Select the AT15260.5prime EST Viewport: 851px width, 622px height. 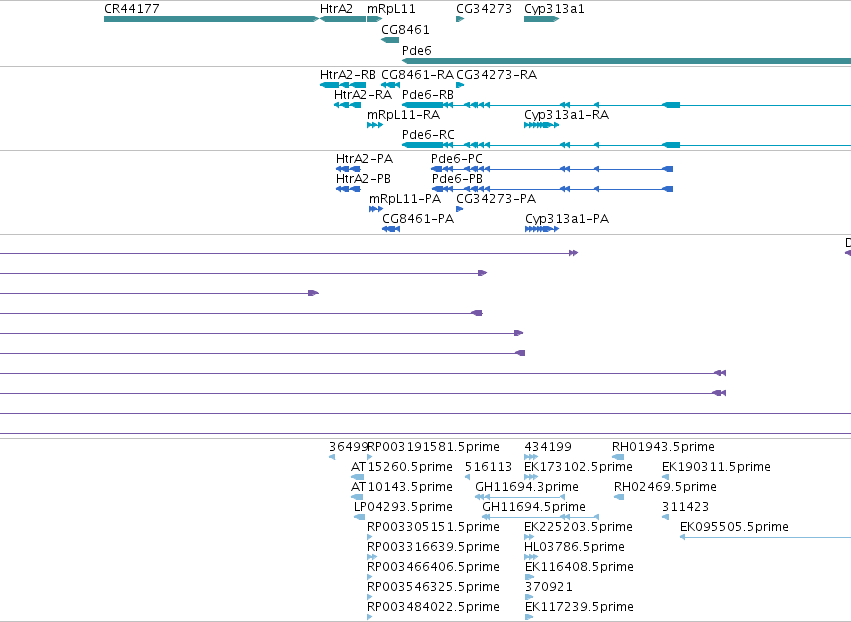click(x=357, y=477)
